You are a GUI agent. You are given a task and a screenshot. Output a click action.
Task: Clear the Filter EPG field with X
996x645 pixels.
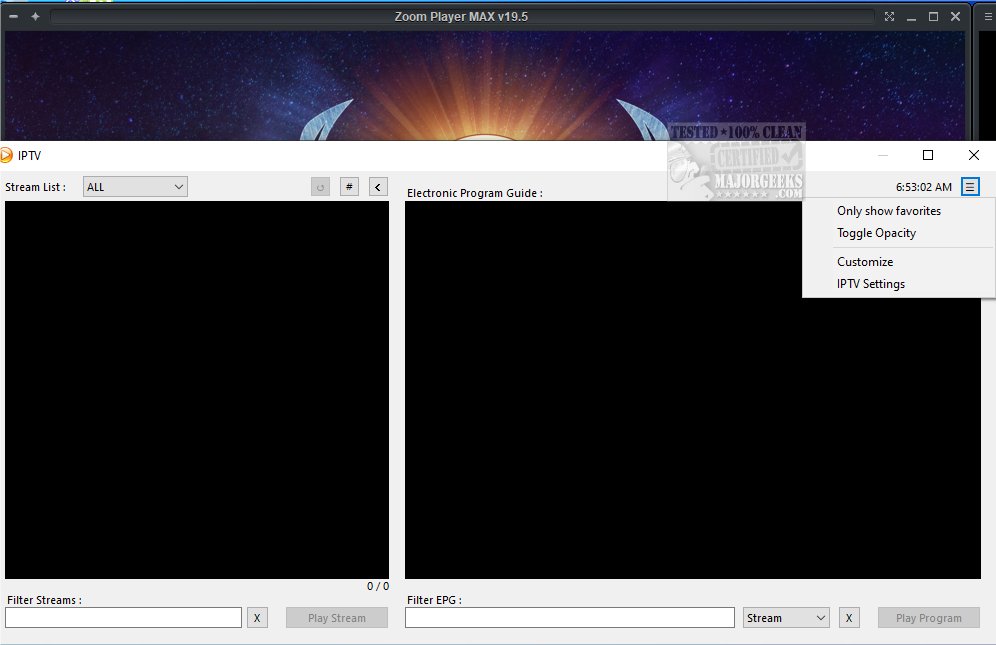849,618
